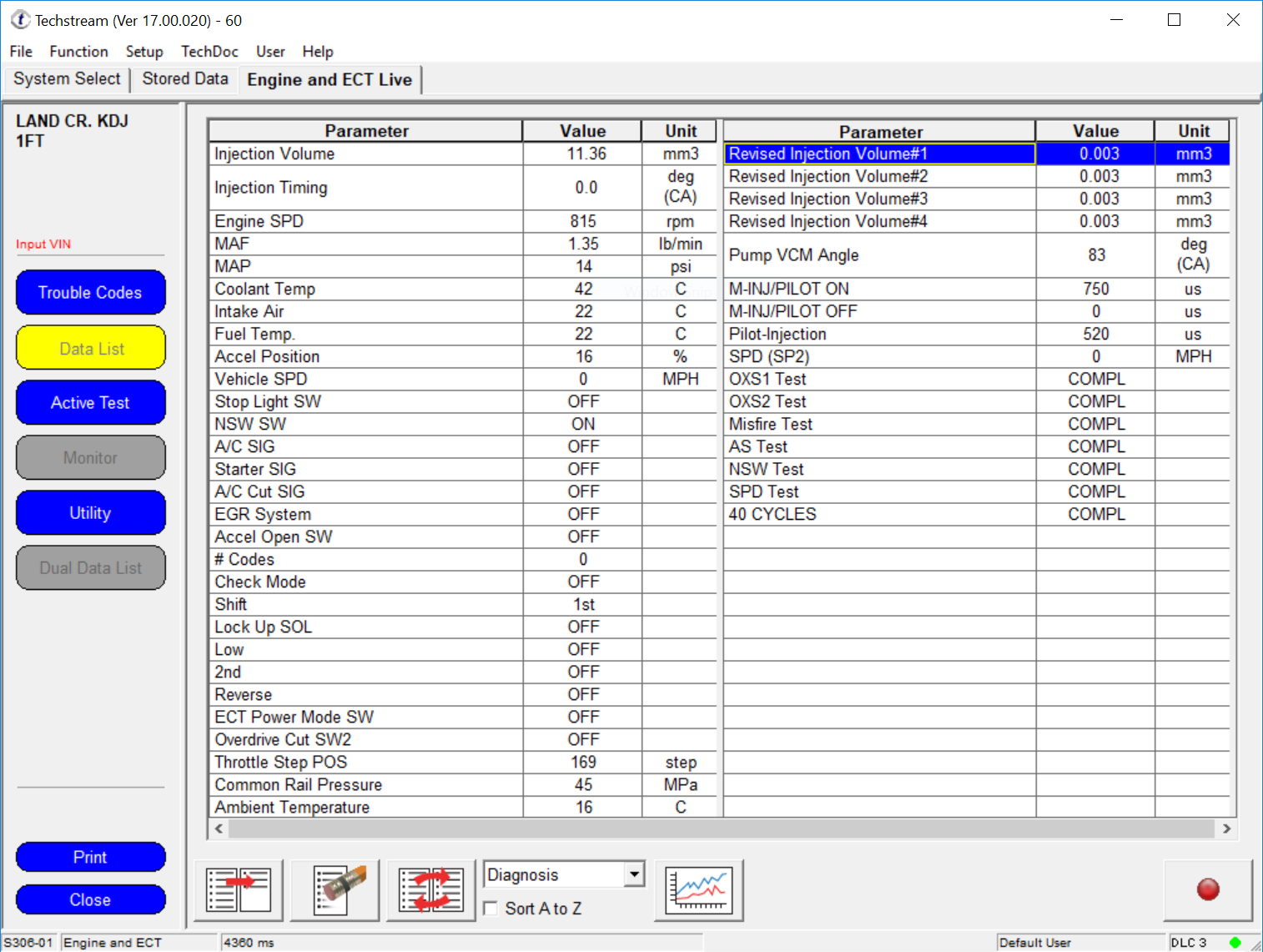Image resolution: width=1263 pixels, height=952 pixels.
Task: Click the yellow Data List button
Action: 91,348
